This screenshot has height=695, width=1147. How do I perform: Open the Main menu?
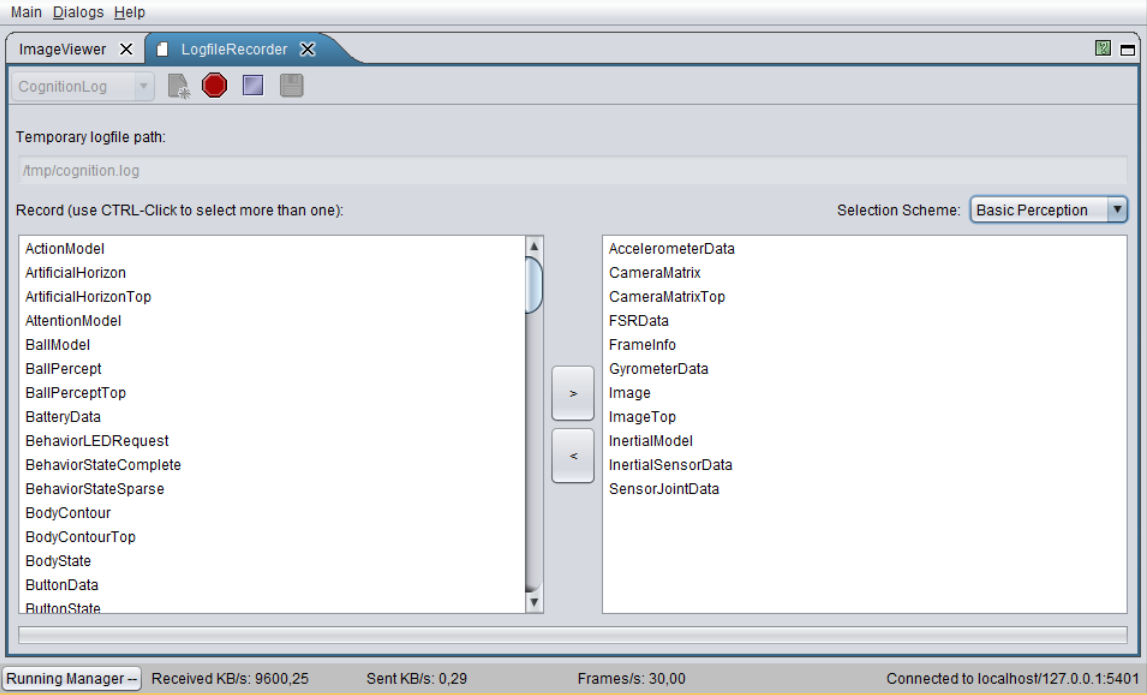[26, 12]
